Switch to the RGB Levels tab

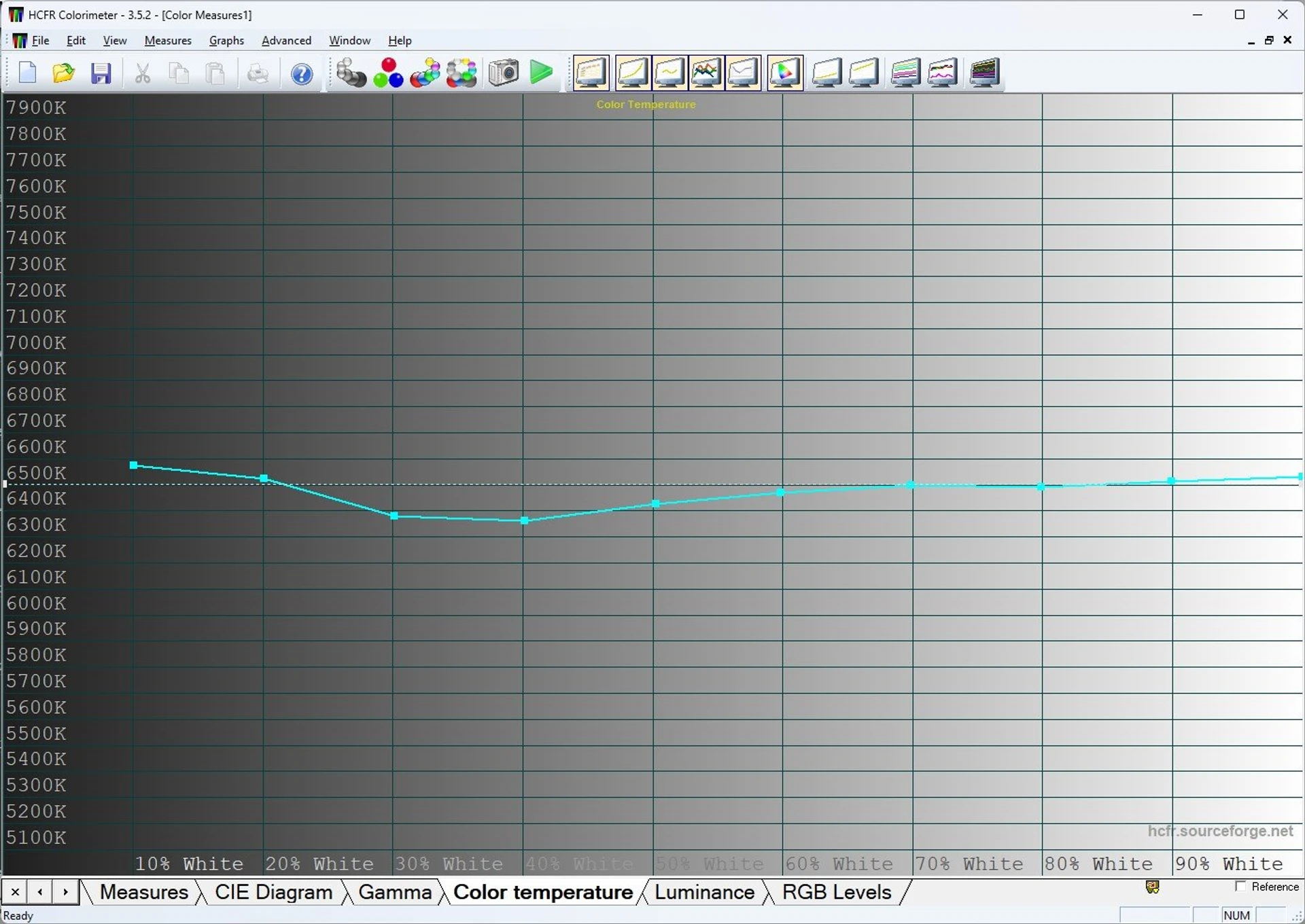837,892
